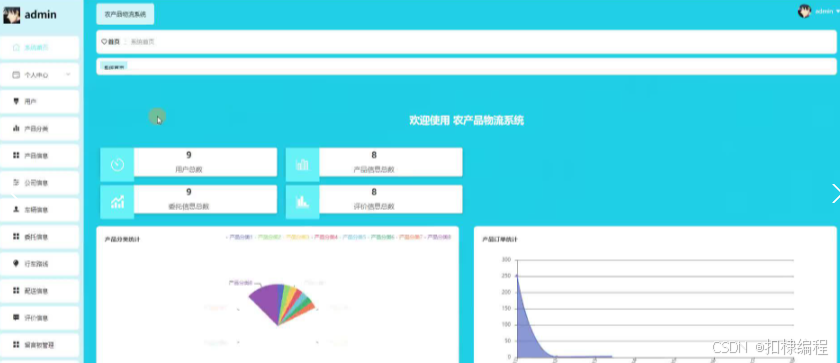Toggle 产品分类8 legend entry
Screen dimensions: 840x363
[438, 237]
